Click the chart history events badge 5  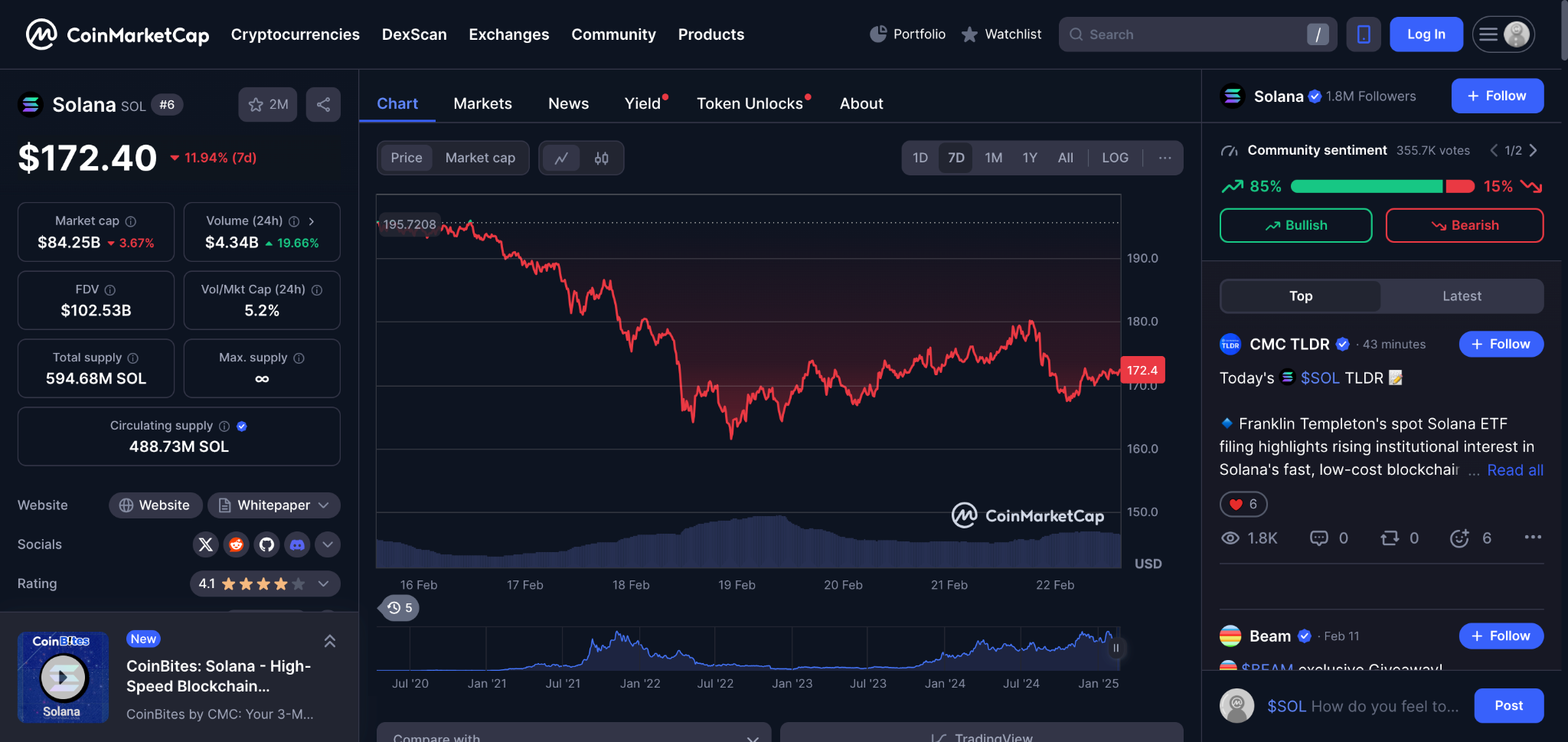pos(400,608)
